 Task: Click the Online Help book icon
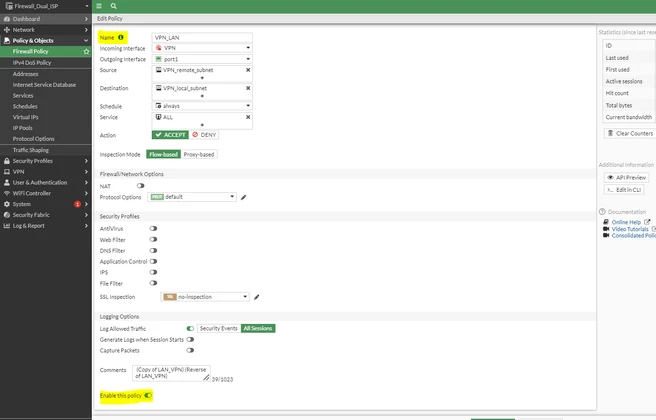click(606, 222)
